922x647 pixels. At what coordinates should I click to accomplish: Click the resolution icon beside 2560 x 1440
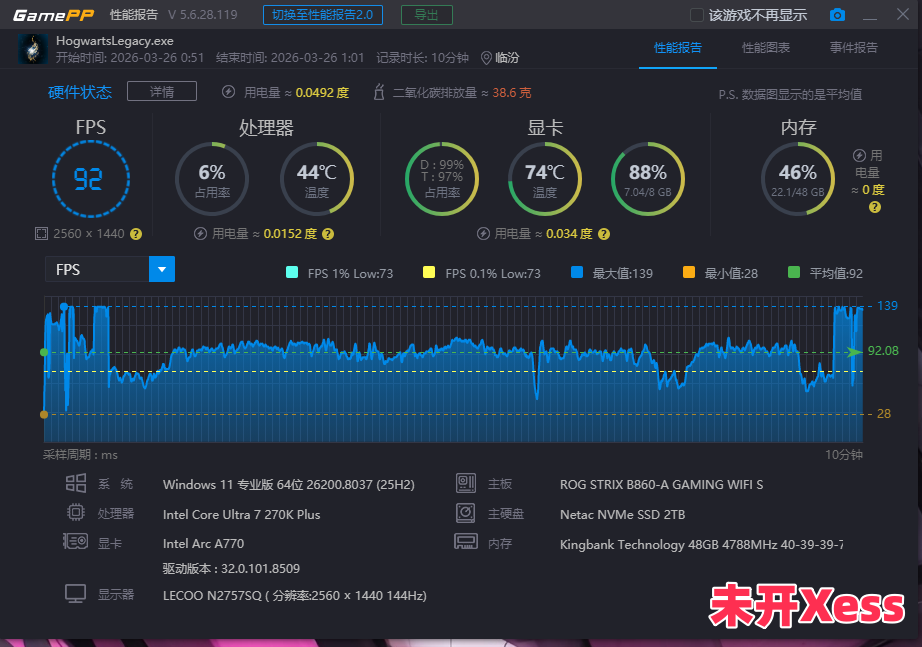(x=41, y=234)
